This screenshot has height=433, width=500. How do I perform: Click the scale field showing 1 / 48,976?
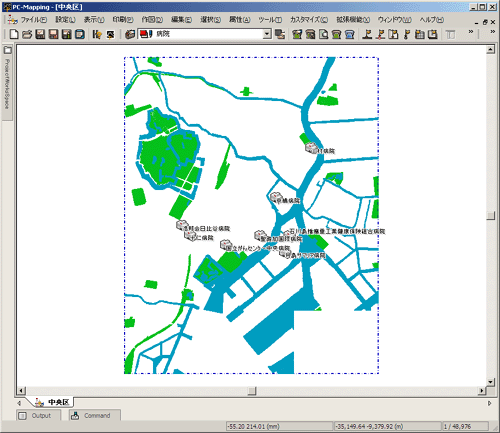click(x=465, y=426)
